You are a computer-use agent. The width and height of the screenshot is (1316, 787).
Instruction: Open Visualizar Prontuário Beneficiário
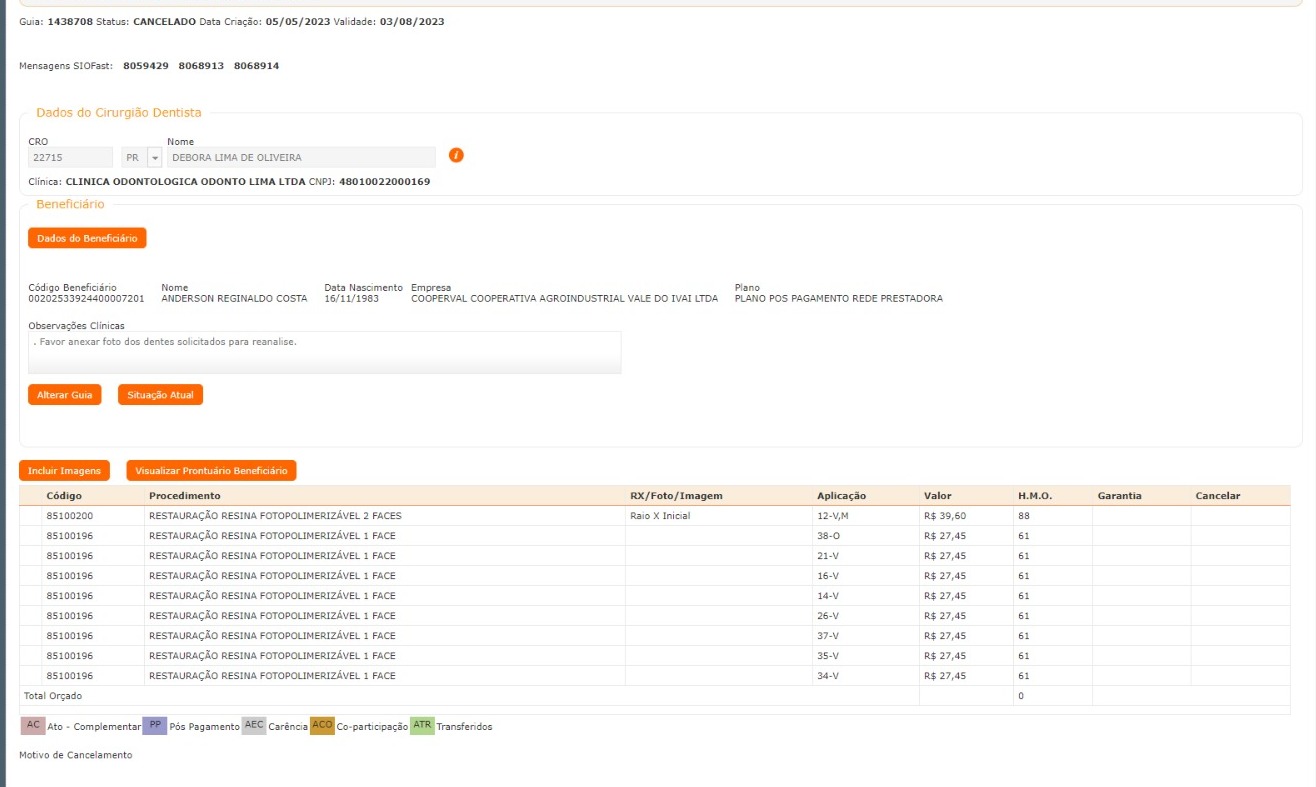(x=211, y=470)
